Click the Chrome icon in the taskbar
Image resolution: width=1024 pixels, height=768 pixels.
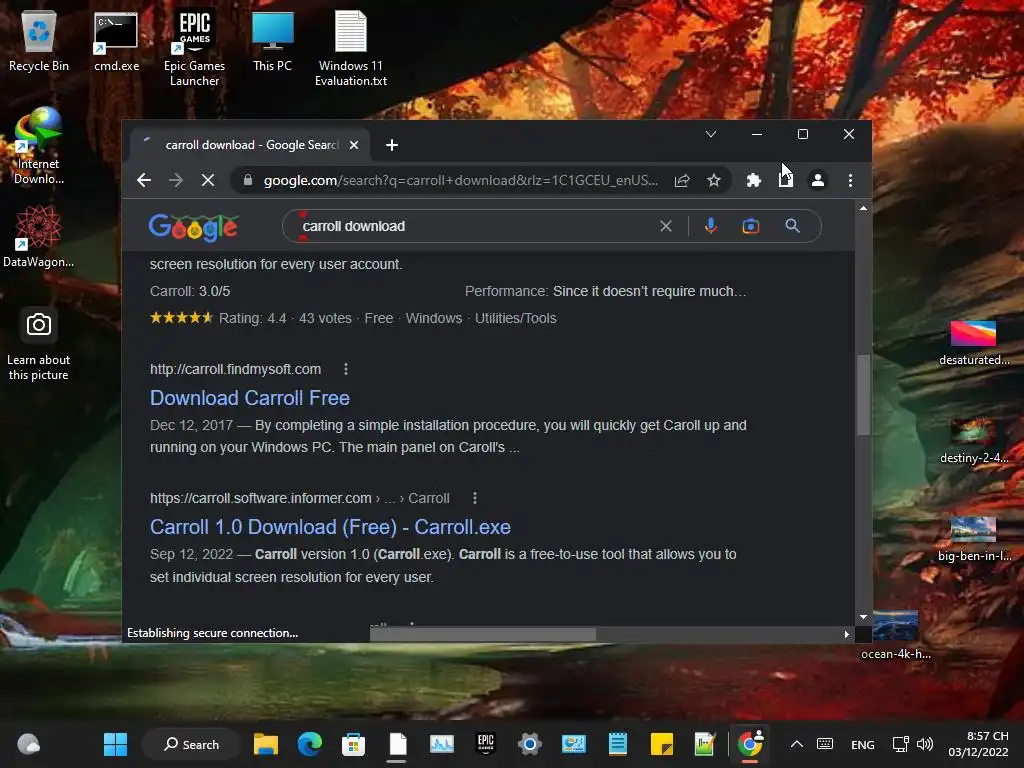coord(750,744)
